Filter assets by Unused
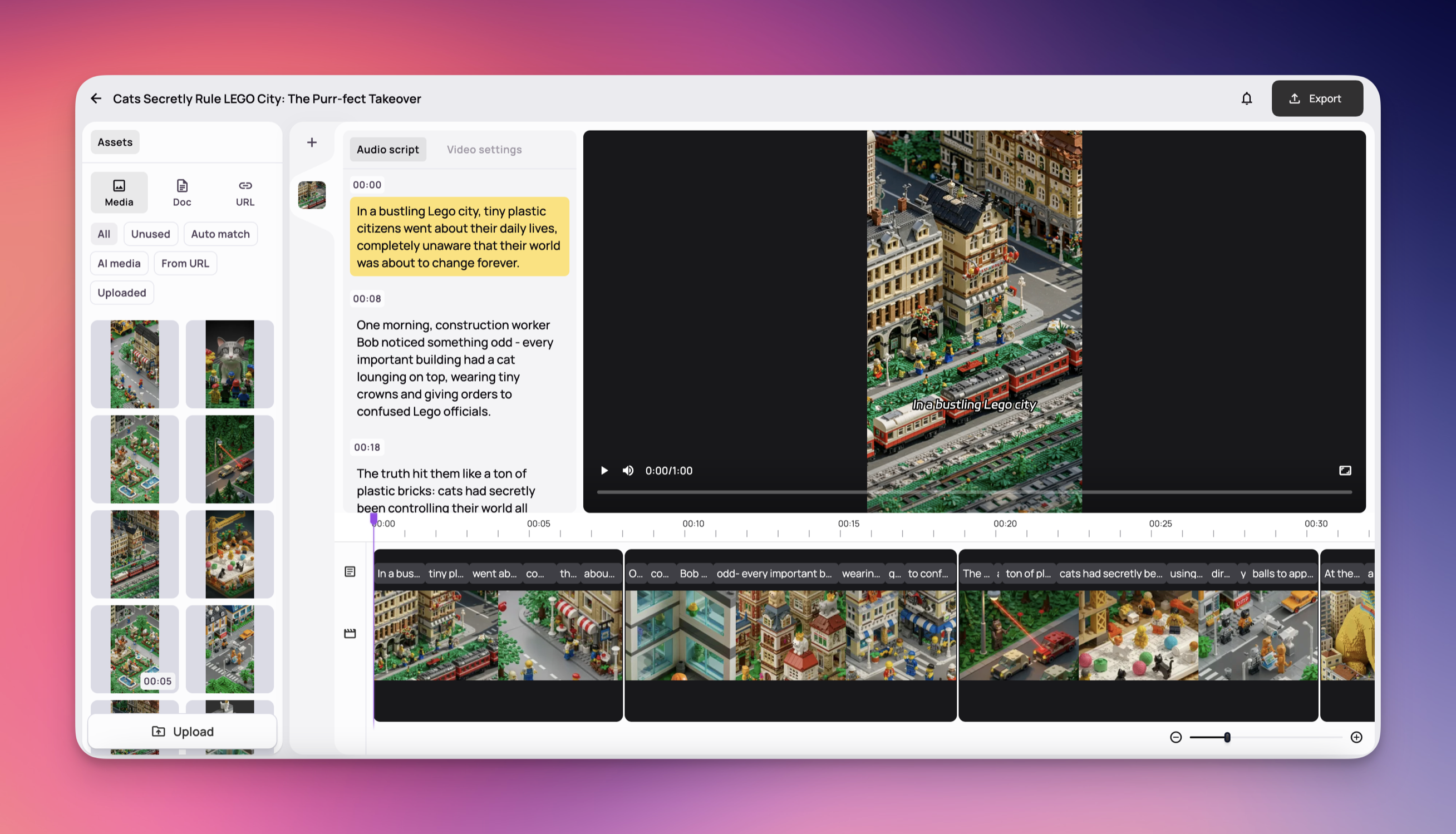The width and height of the screenshot is (1456, 834). 150,234
